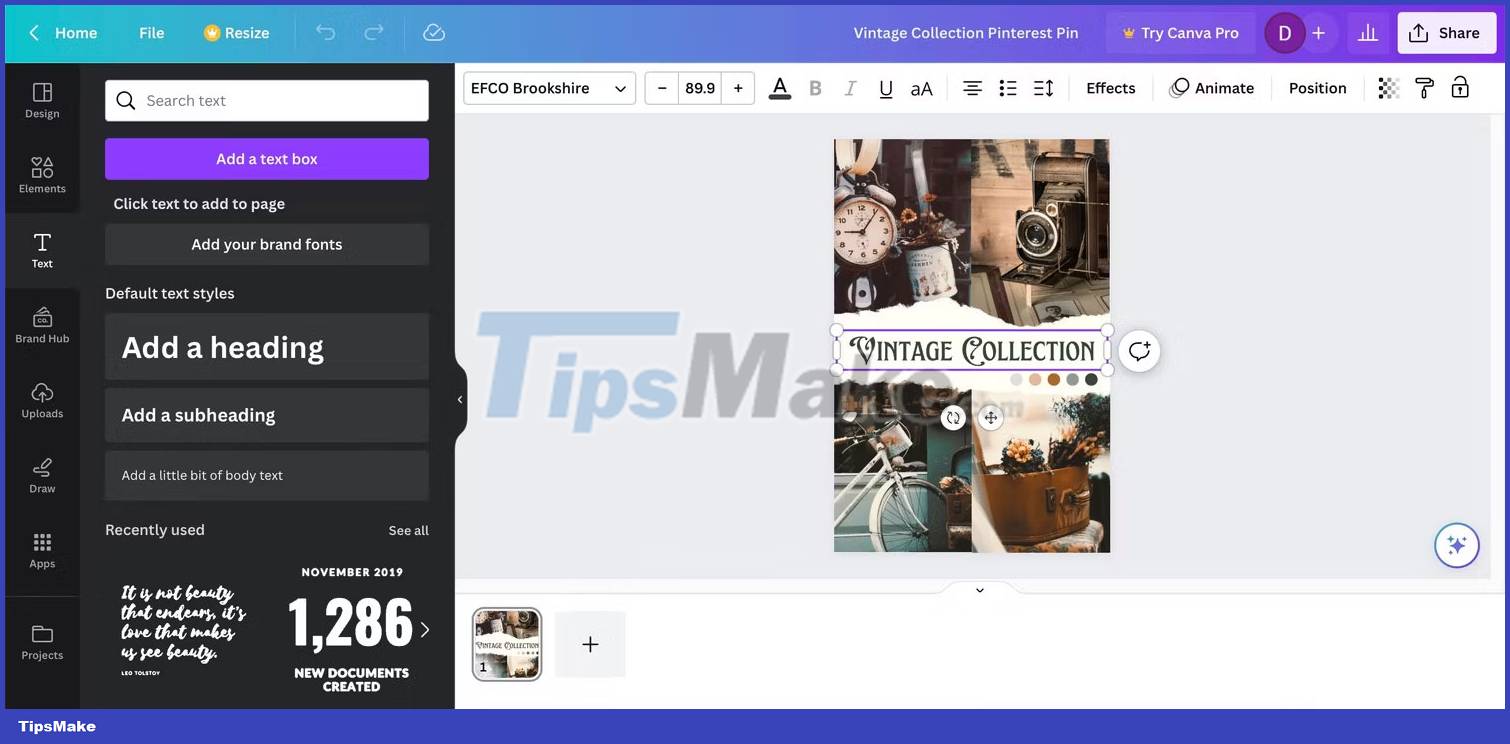The image size is (1510, 744).
Task: Open the Elements panel in the sidebar
Action: 41,174
